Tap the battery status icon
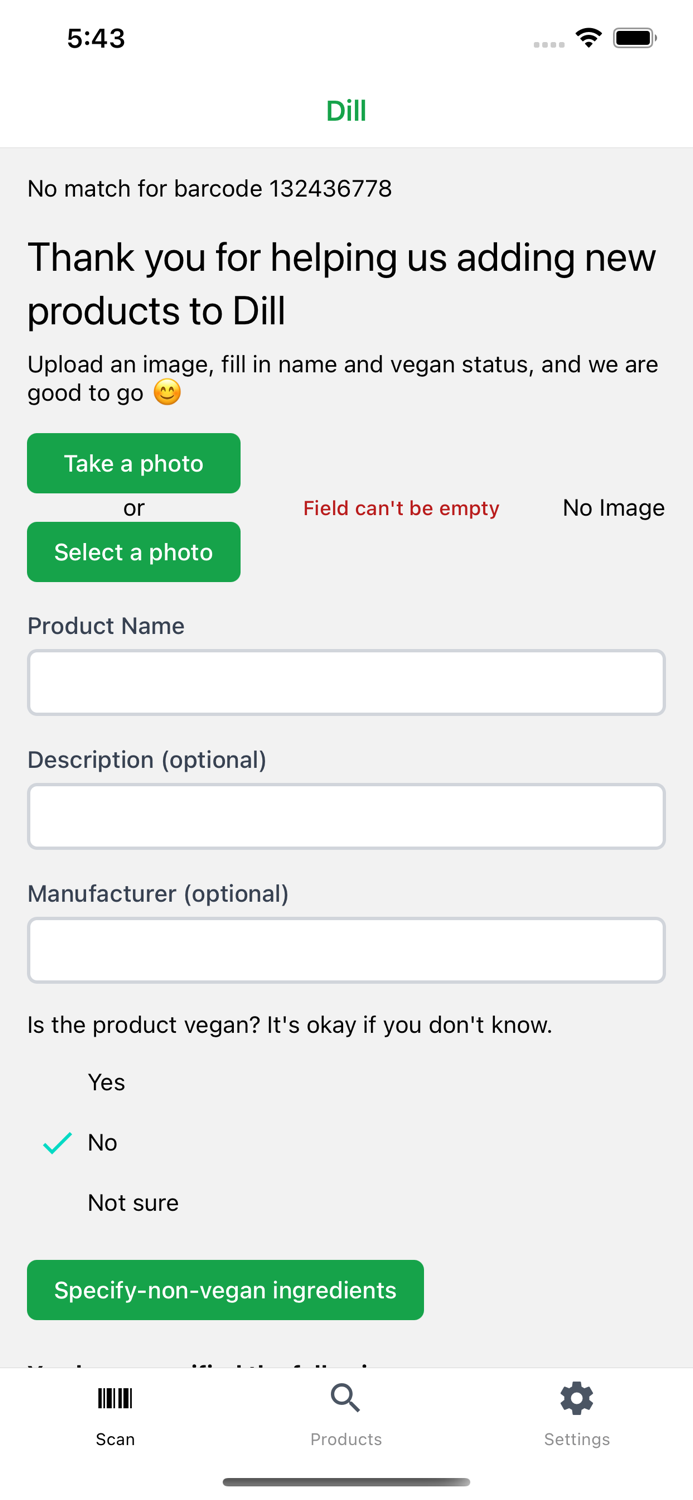Viewport: 693px width, 1500px height. point(635,38)
